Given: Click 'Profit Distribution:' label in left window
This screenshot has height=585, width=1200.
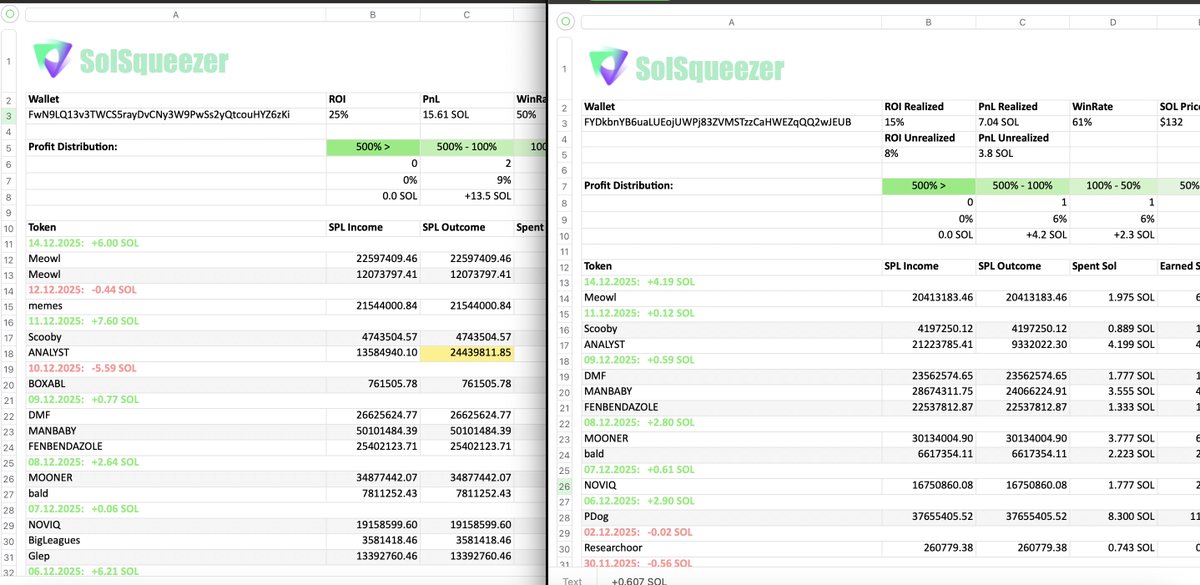Looking at the screenshot, I should [x=73, y=147].
